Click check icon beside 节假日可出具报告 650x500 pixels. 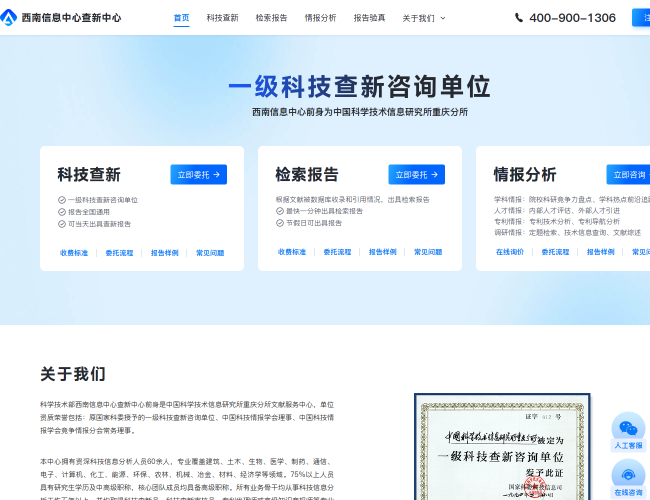(280, 223)
